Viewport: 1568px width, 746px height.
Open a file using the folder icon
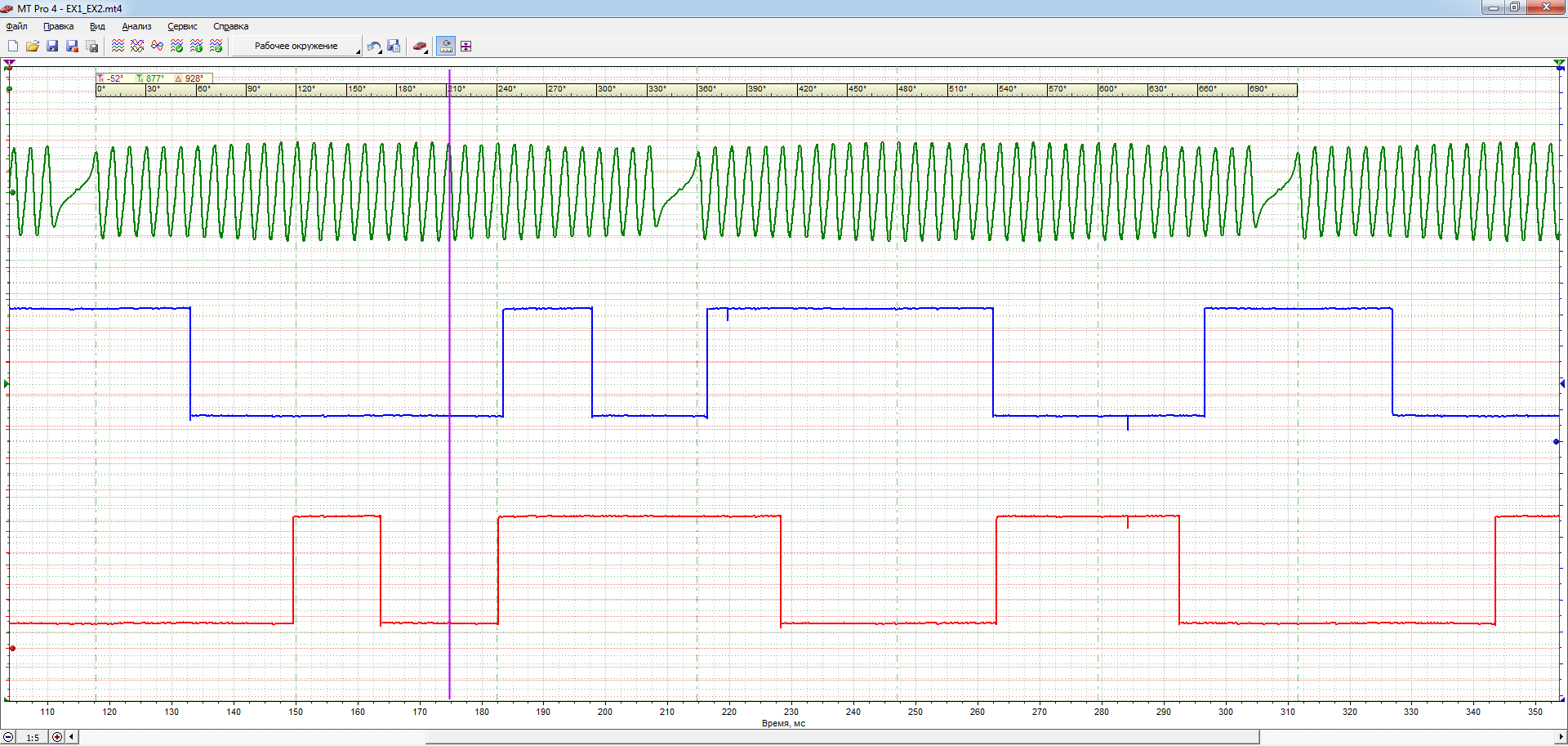pyautogui.click(x=33, y=47)
